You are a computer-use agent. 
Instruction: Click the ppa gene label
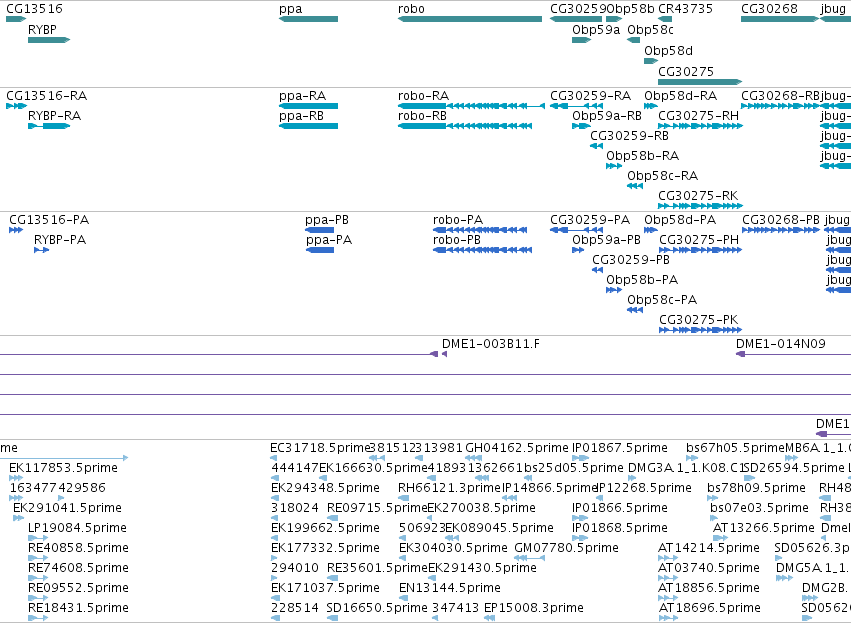pos(290,9)
